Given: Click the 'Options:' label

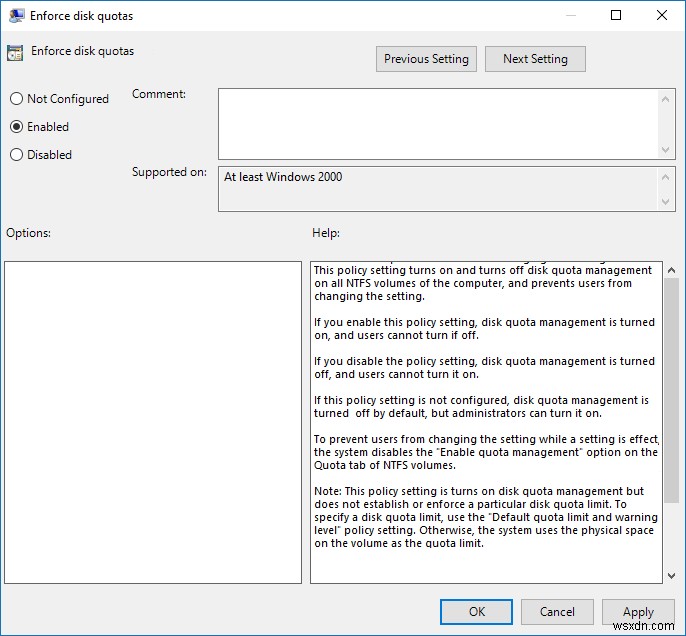Looking at the screenshot, I should point(28,233).
